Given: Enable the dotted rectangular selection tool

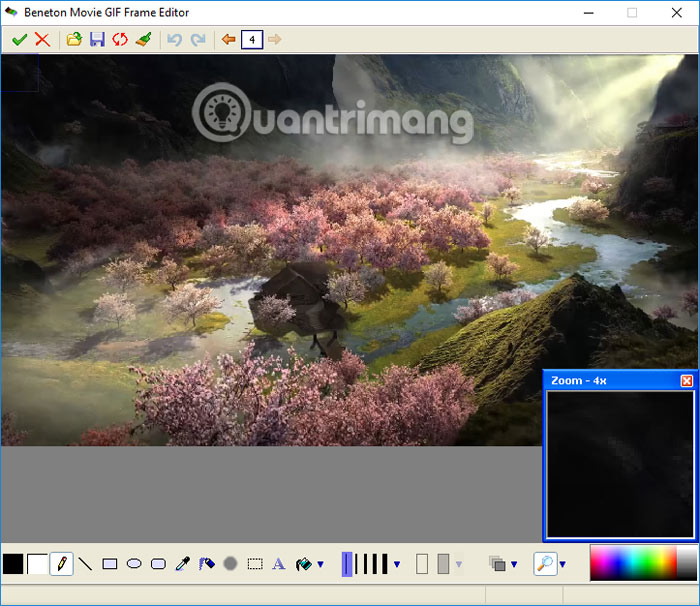Looking at the screenshot, I should 255,564.
